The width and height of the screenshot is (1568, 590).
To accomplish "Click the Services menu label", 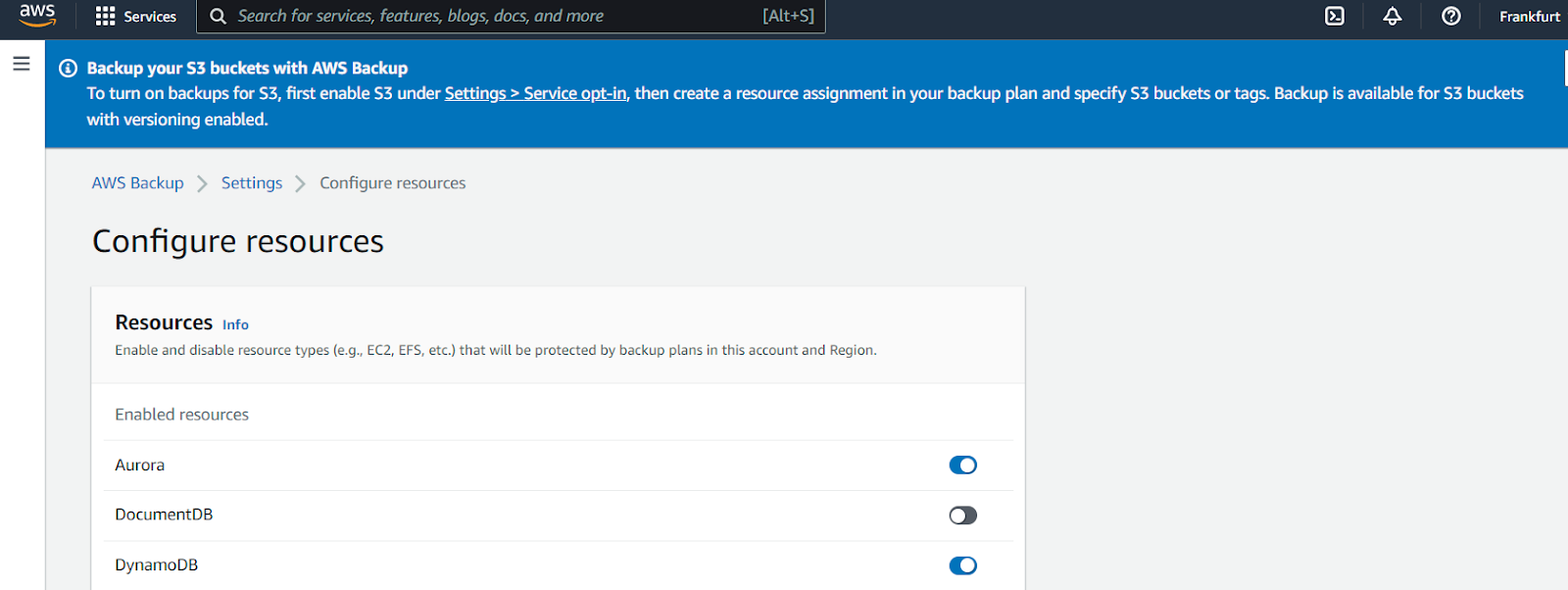I will coord(150,17).
